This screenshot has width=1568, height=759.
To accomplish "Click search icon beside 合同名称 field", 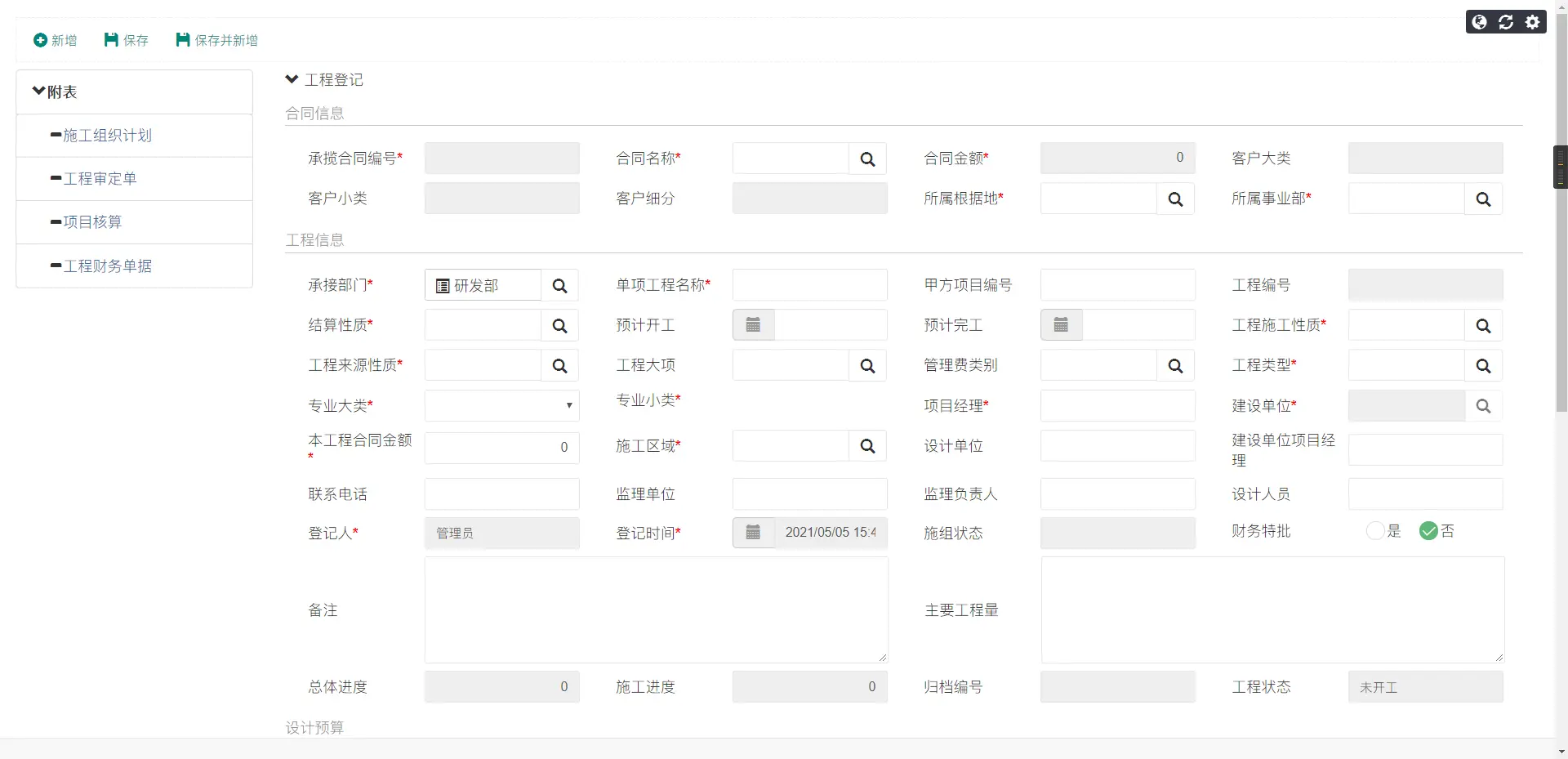I will click(867, 158).
